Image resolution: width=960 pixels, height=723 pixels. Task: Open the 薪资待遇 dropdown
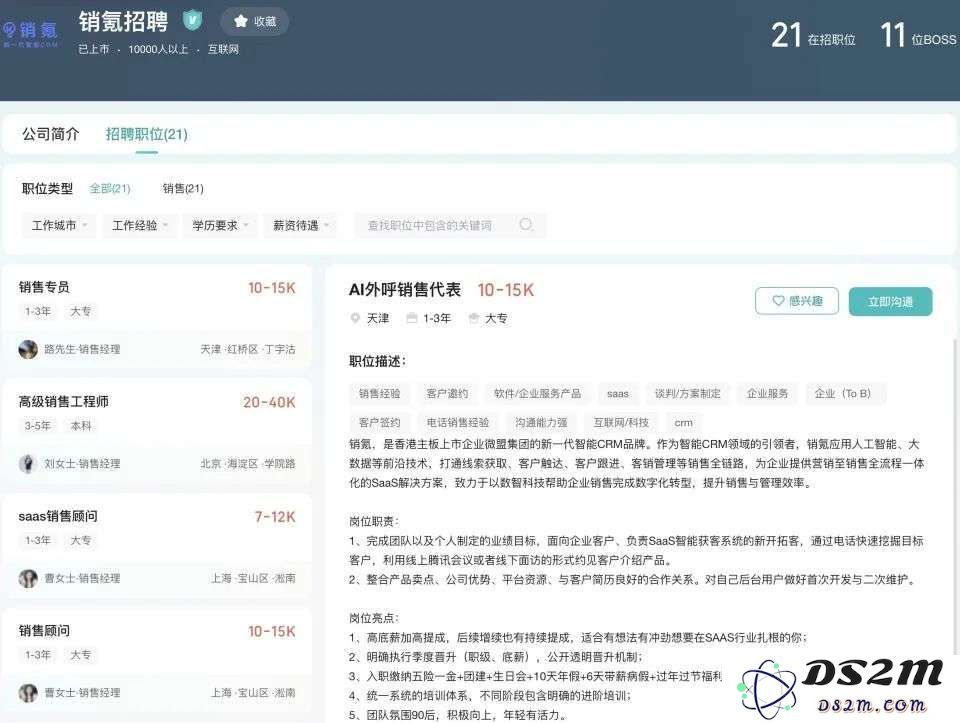pos(301,225)
